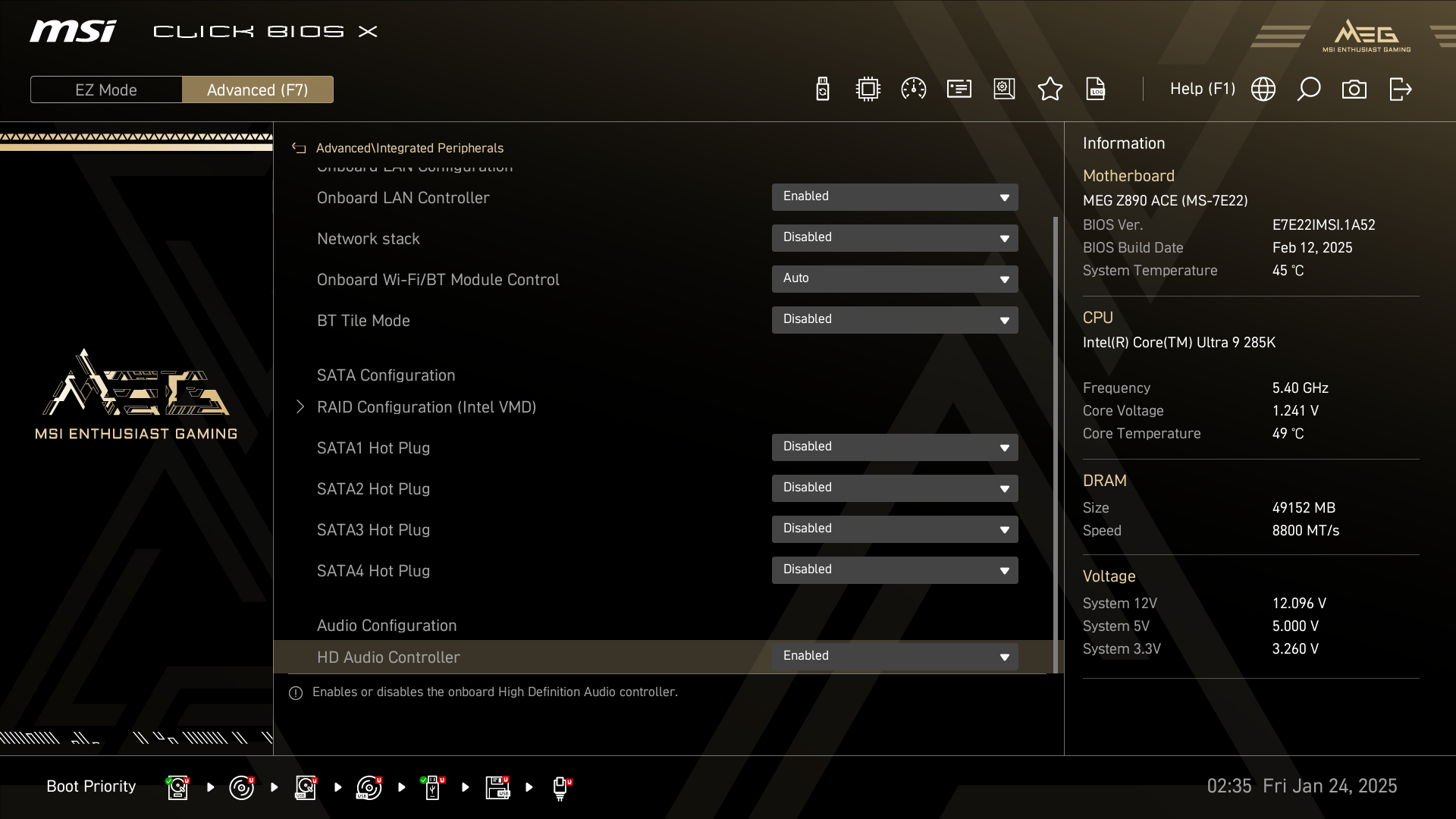Open BT Tile Mode dropdown
1456x819 pixels.
click(x=895, y=320)
